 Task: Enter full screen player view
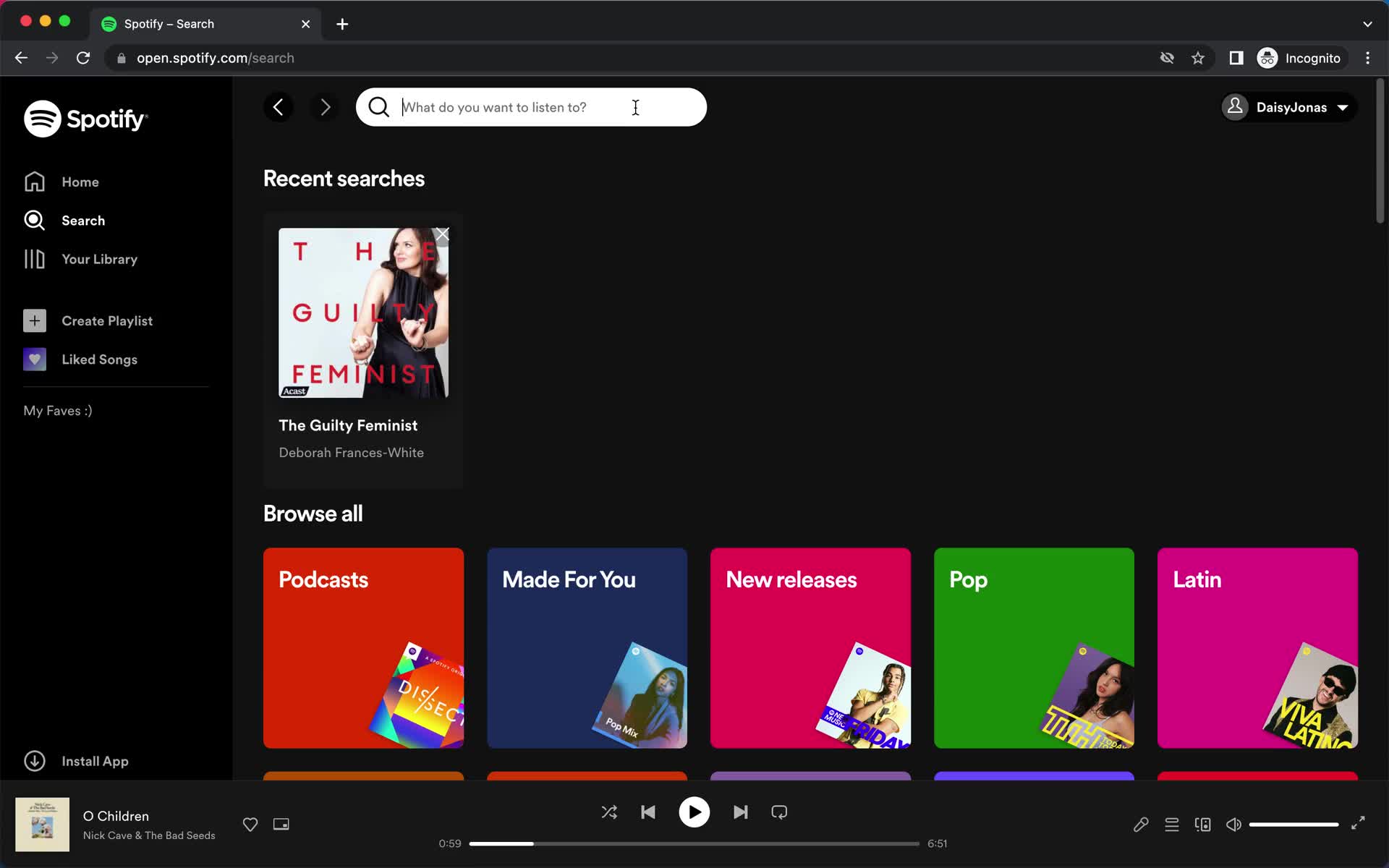click(1358, 823)
